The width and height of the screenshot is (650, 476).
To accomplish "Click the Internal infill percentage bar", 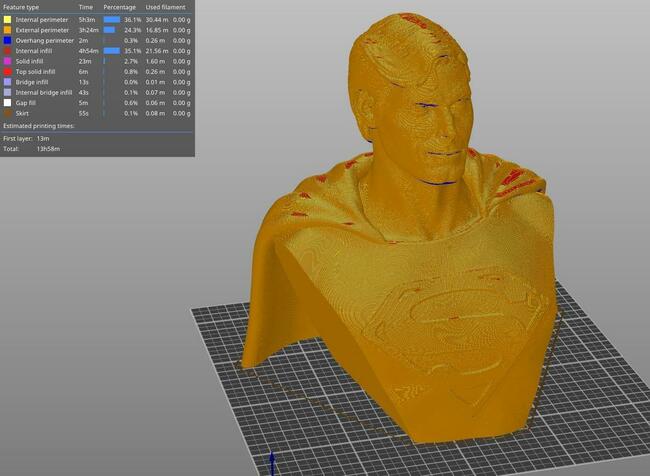I will click(111, 50).
